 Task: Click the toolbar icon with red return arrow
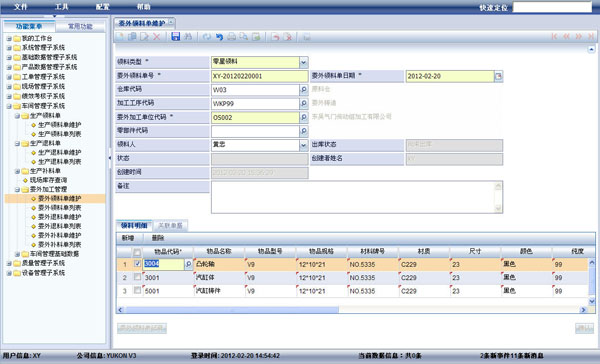click(x=275, y=37)
